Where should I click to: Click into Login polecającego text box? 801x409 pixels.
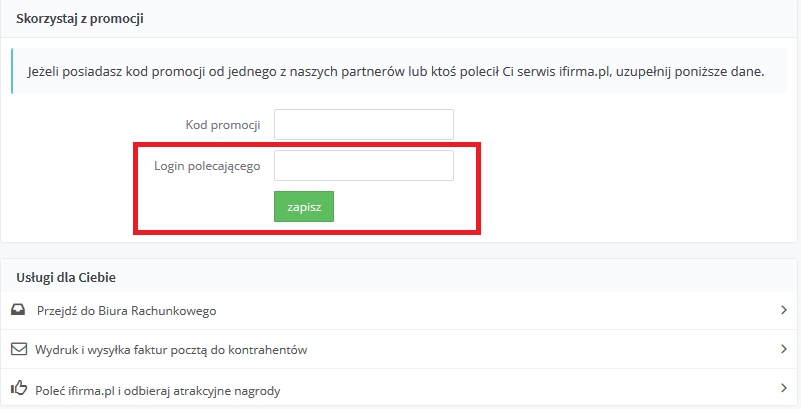point(363,165)
